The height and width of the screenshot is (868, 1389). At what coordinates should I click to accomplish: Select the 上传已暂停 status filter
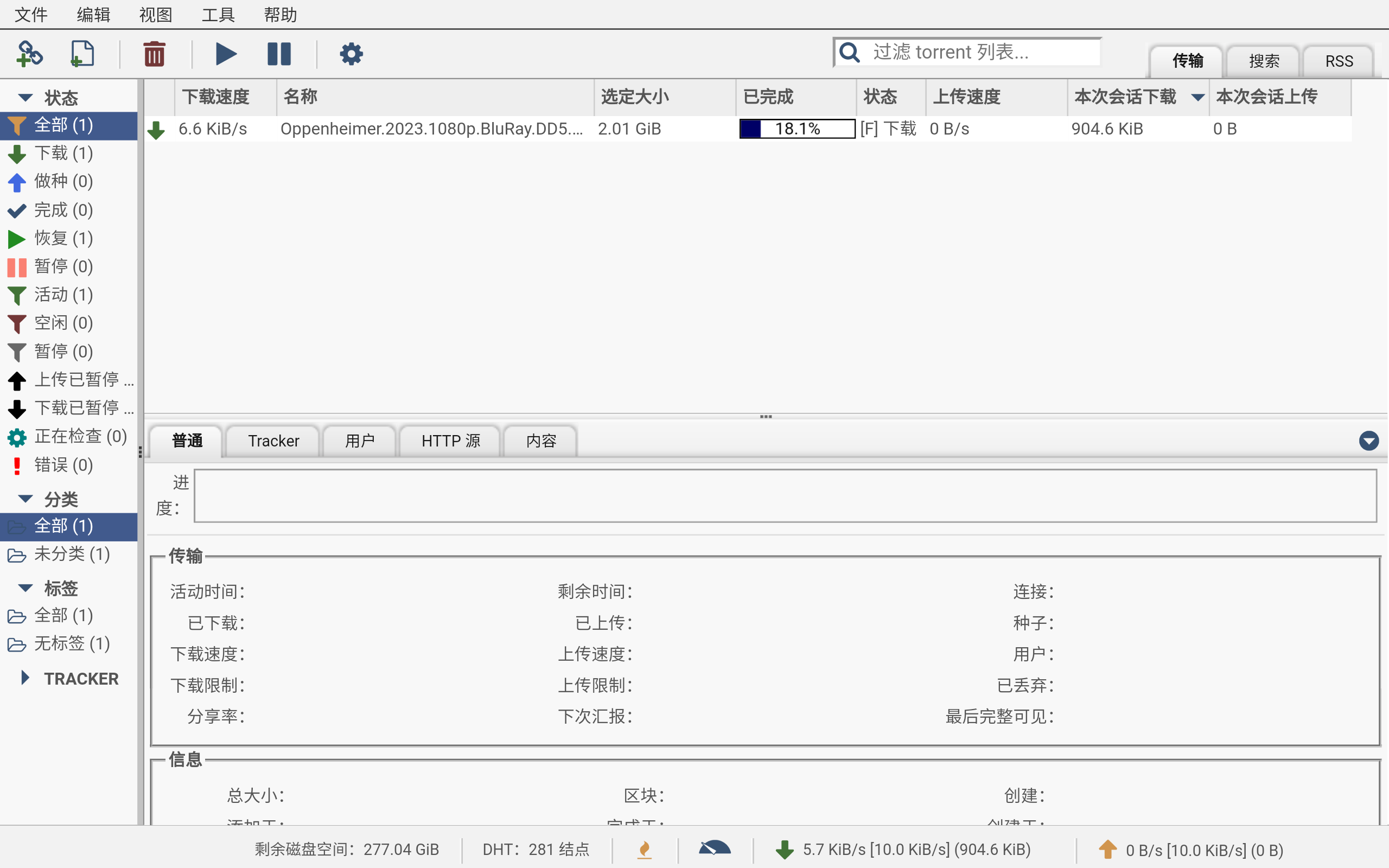(69, 379)
